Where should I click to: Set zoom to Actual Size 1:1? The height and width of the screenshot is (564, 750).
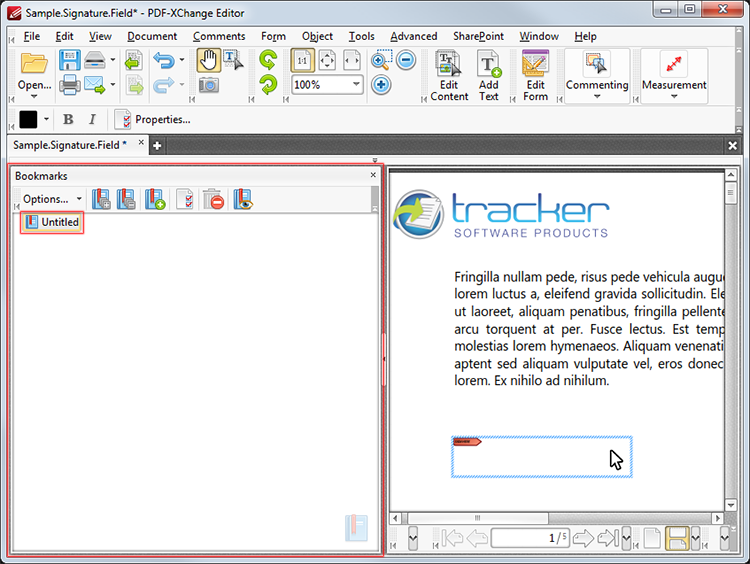(x=302, y=61)
